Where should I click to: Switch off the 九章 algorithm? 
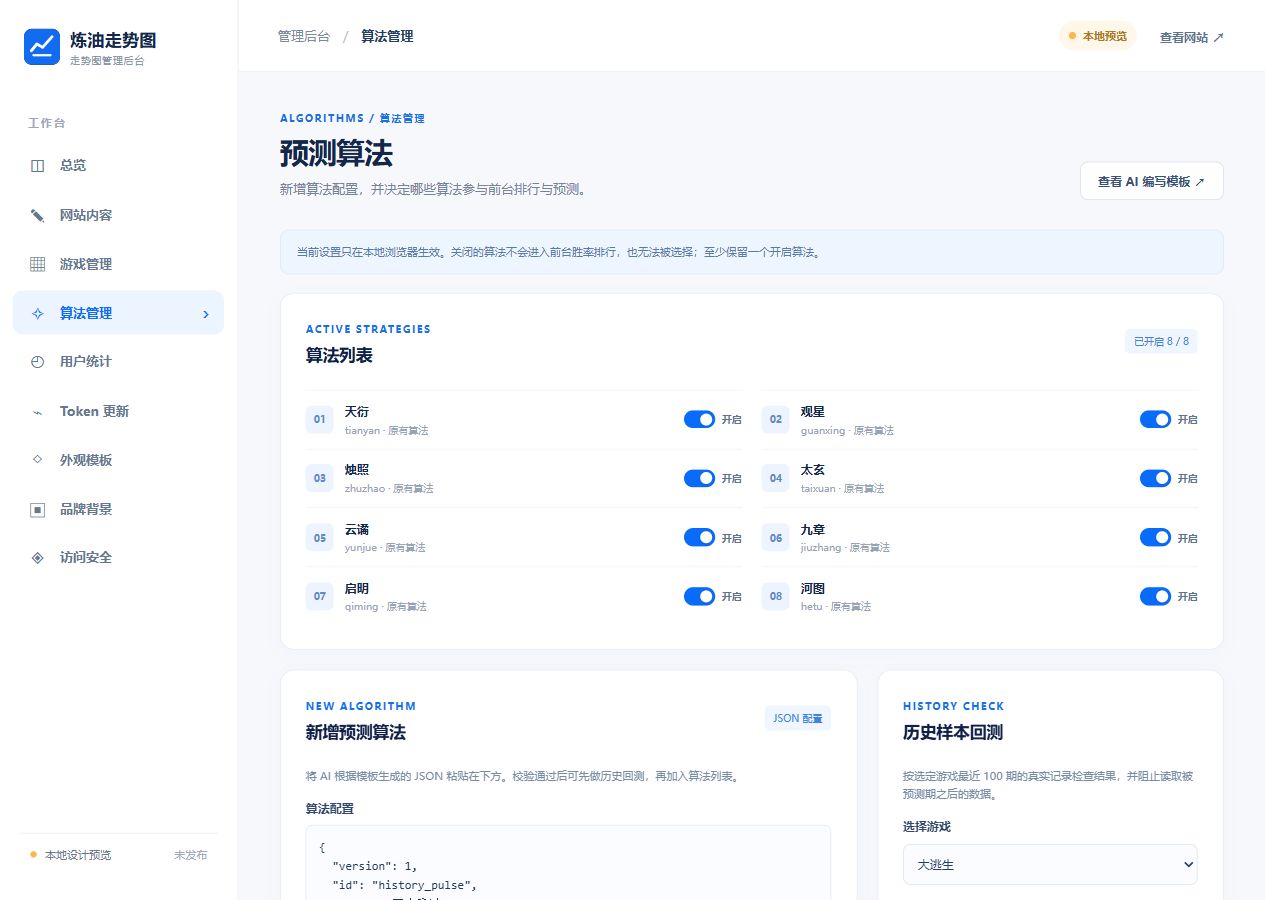1155,538
